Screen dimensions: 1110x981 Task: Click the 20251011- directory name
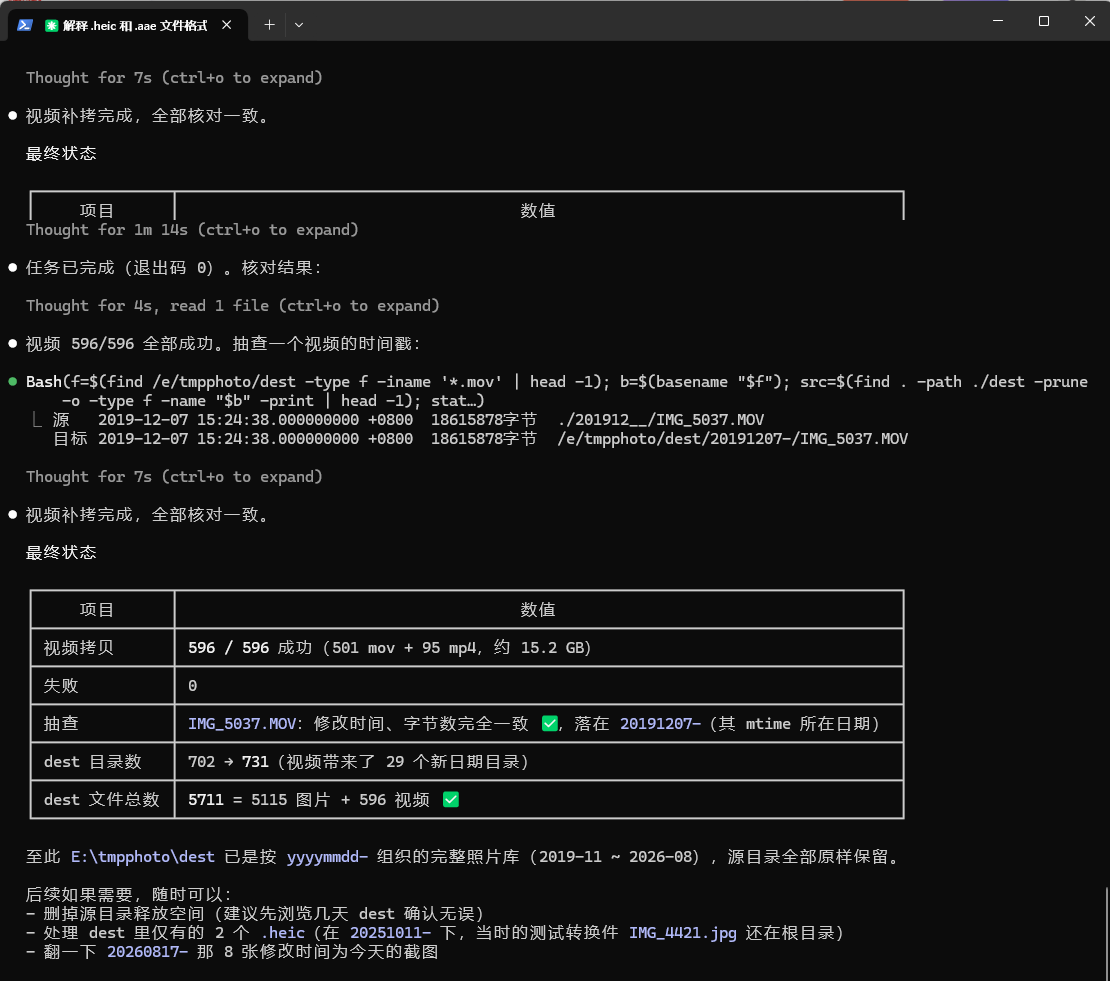pos(390,933)
